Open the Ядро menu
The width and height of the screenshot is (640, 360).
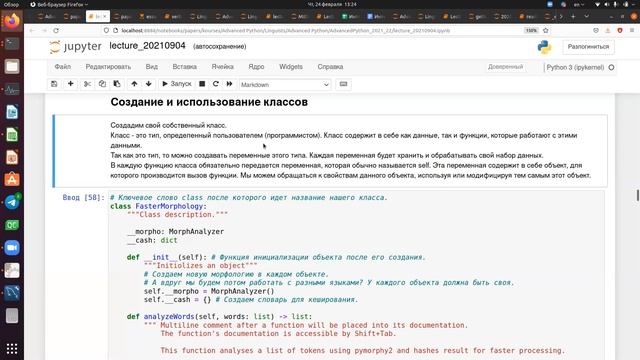(256, 67)
